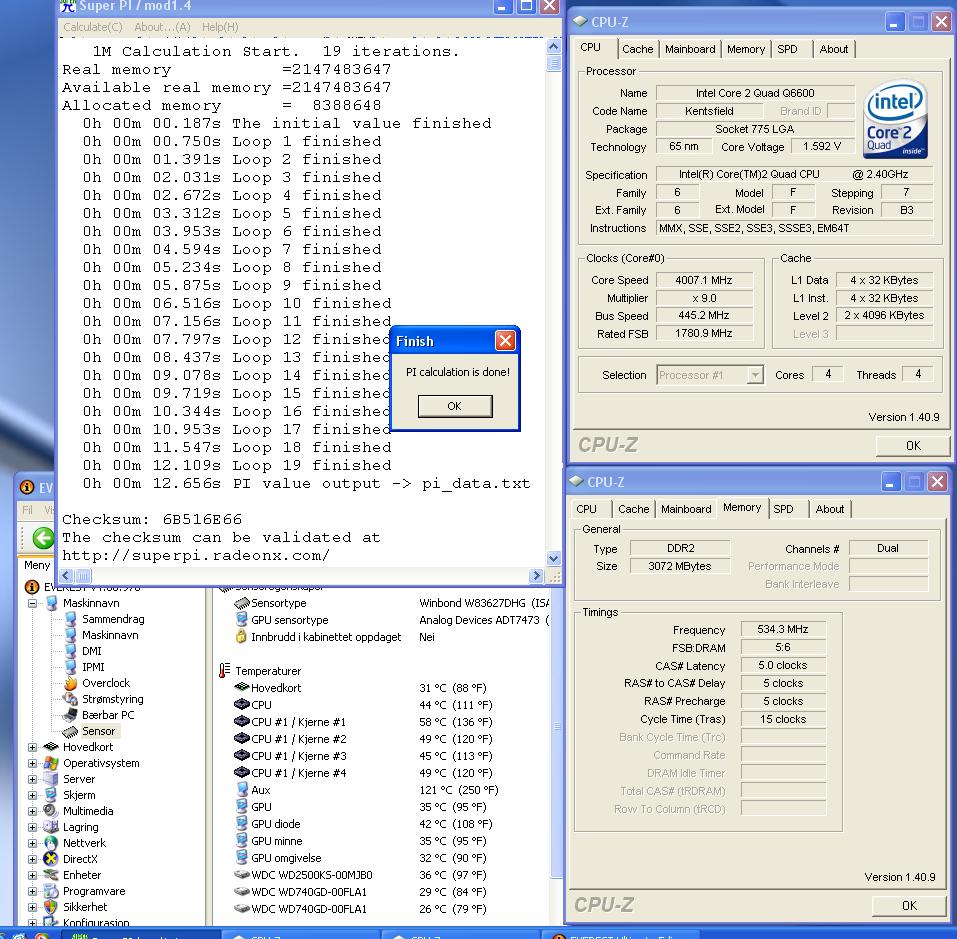Open About tab in lower CPU-Z
The image size is (957, 939).
pyautogui.click(x=829, y=509)
